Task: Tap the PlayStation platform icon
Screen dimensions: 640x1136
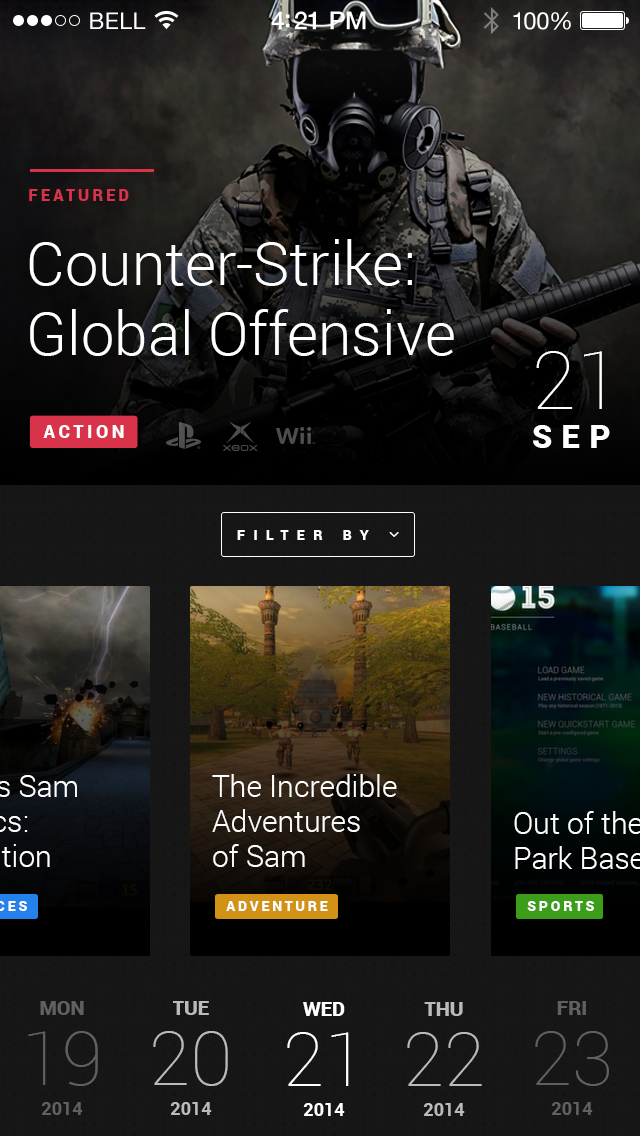Action: (183, 435)
